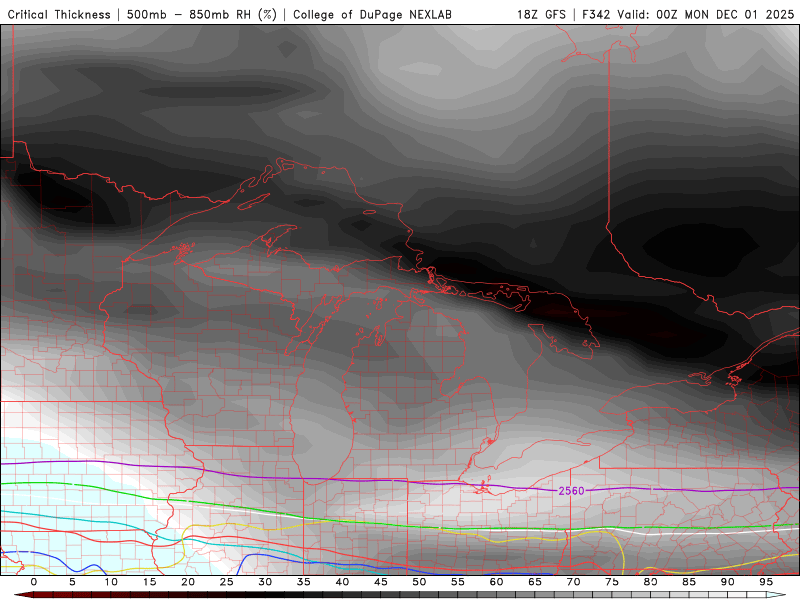Click the 75 value on the color scale
Viewport: 800px width, 600px height.
point(612,582)
